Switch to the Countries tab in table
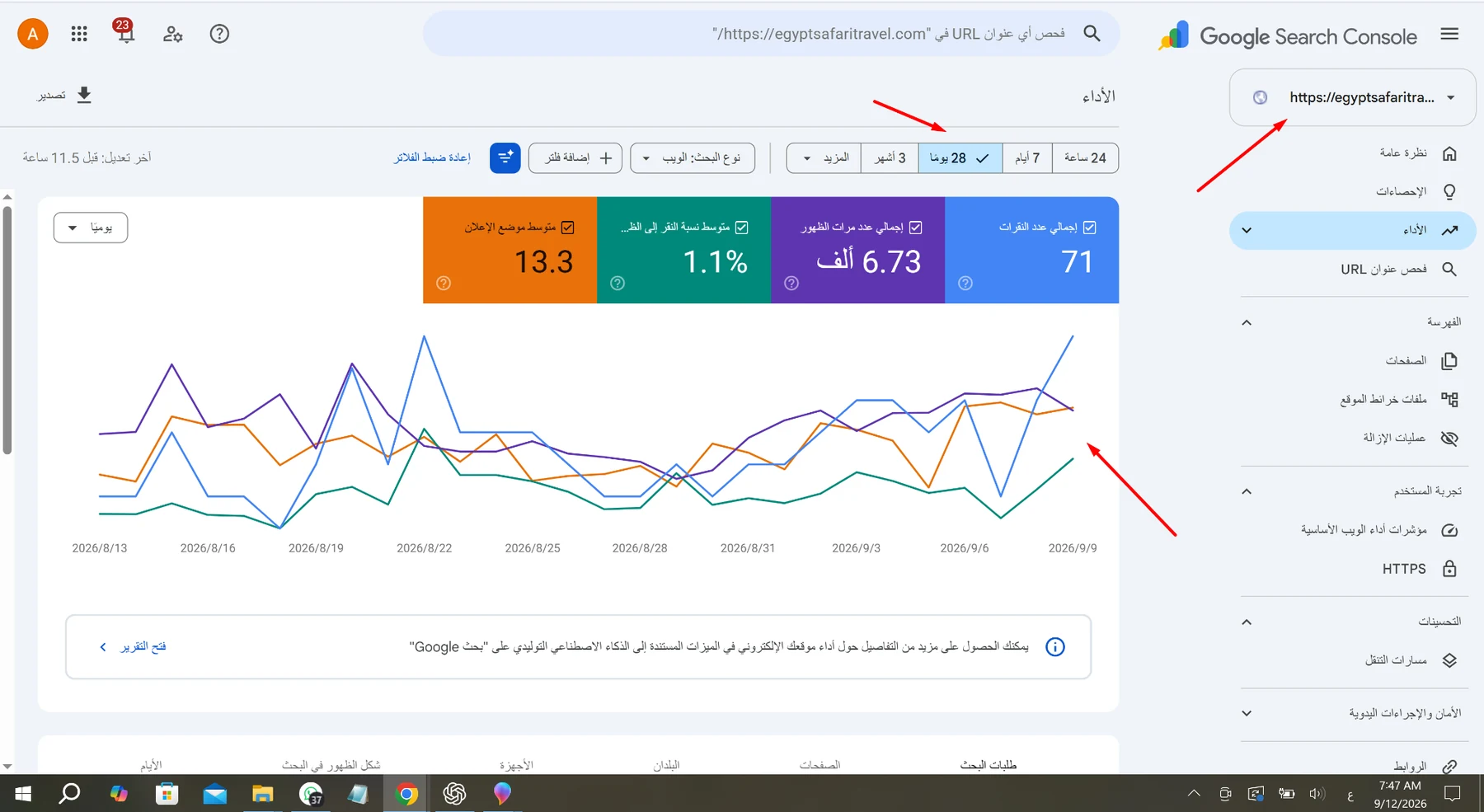The height and width of the screenshot is (812, 1484). click(666, 765)
